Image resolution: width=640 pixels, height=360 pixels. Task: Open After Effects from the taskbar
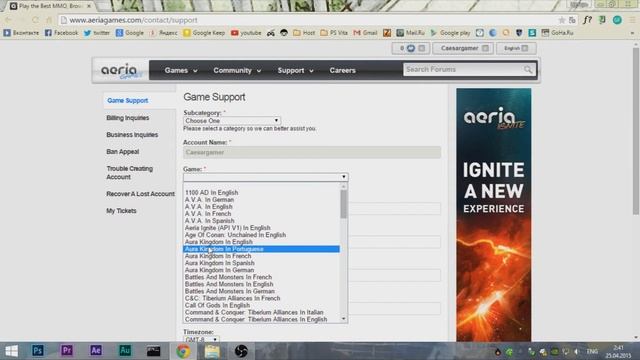[96, 351]
